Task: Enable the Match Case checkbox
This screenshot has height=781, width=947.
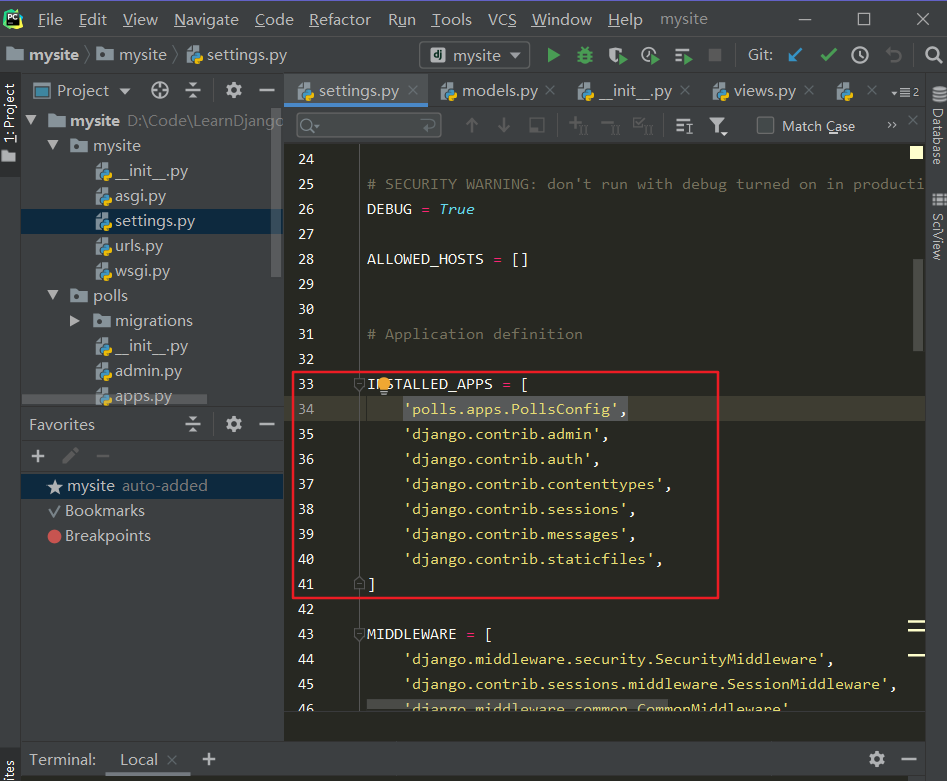Action: [x=766, y=125]
